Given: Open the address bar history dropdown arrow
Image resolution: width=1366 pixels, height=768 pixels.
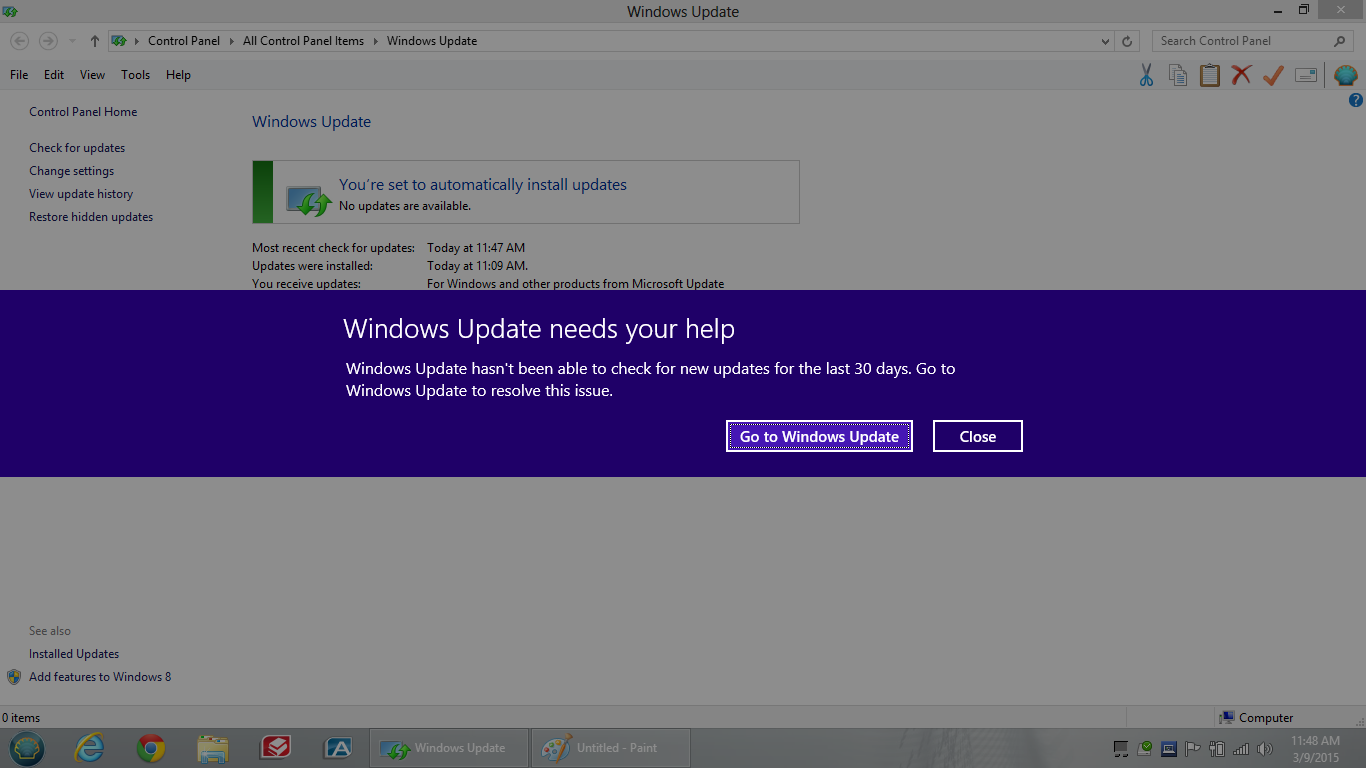Looking at the screenshot, I should (1105, 40).
